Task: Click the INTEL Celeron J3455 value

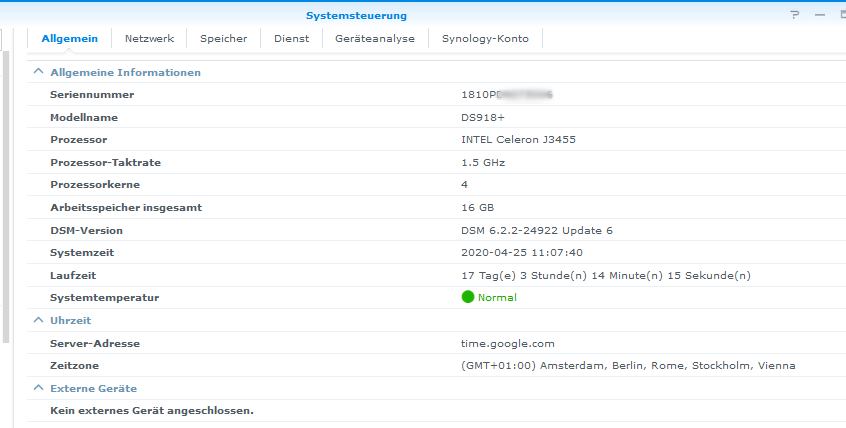Action: 518,139
